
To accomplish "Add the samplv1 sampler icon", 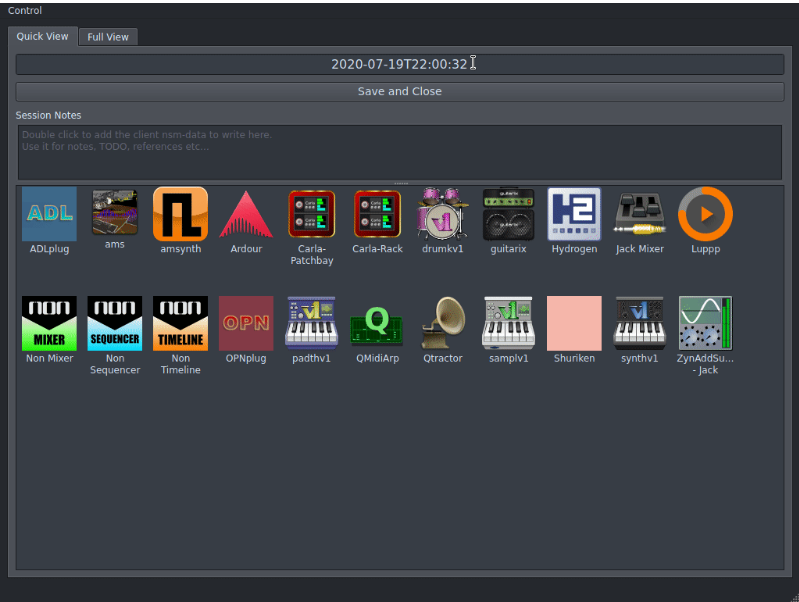I will [x=509, y=324].
